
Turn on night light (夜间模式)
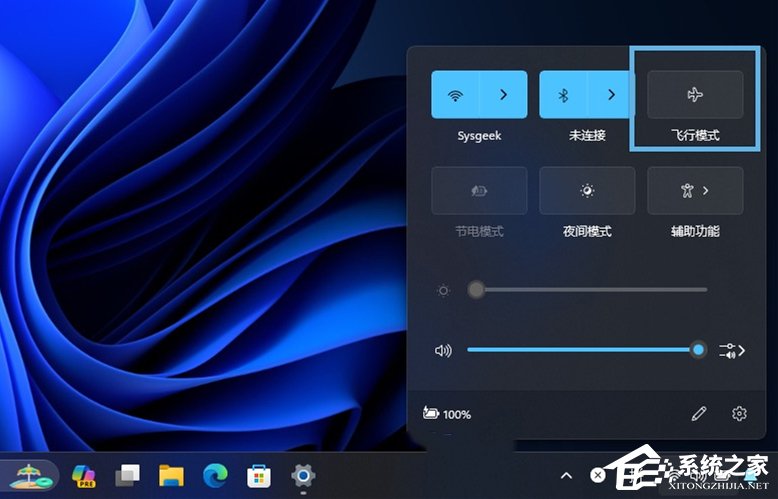[587, 190]
